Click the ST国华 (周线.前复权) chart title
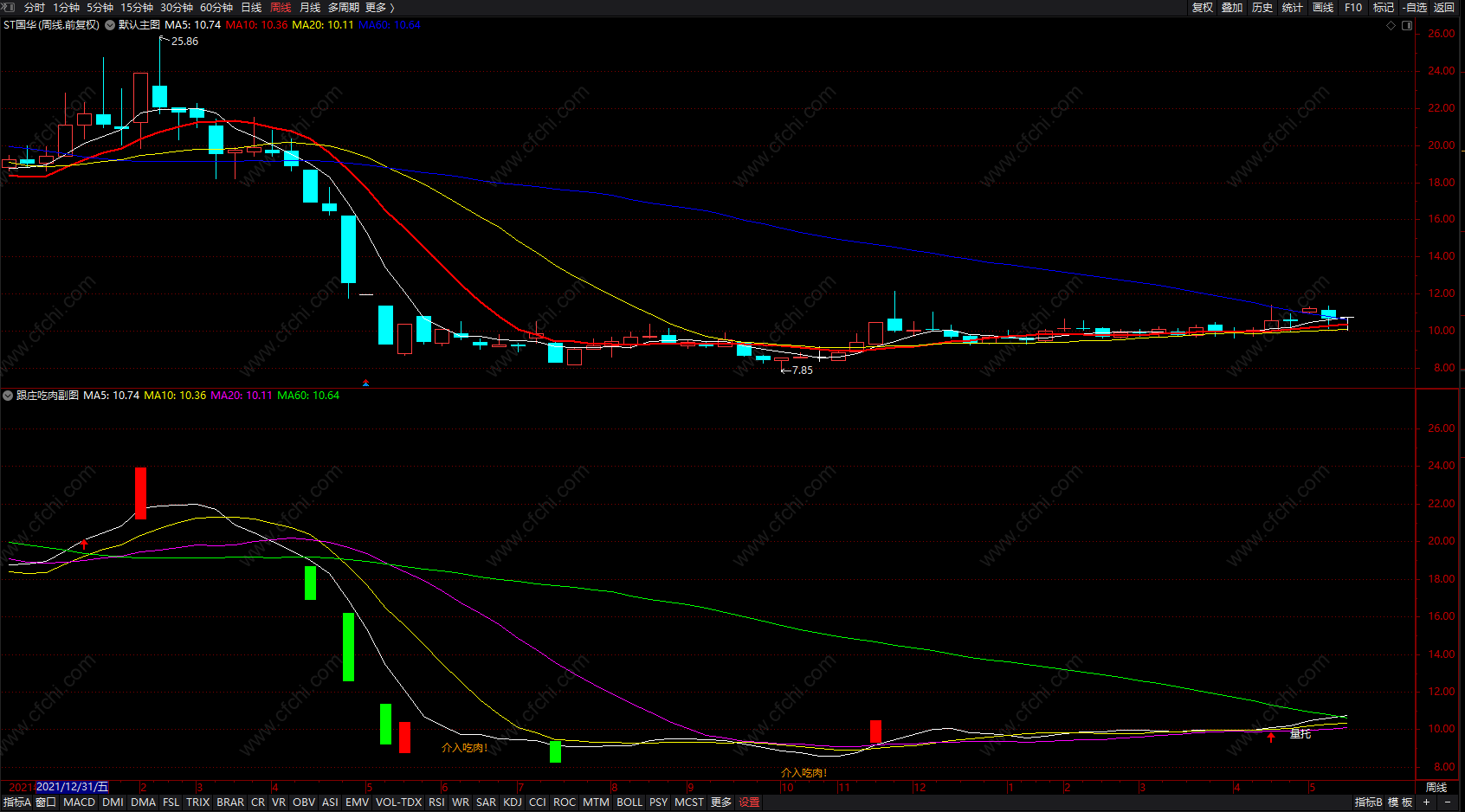The height and width of the screenshot is (812, 1465). pos(51,25)
